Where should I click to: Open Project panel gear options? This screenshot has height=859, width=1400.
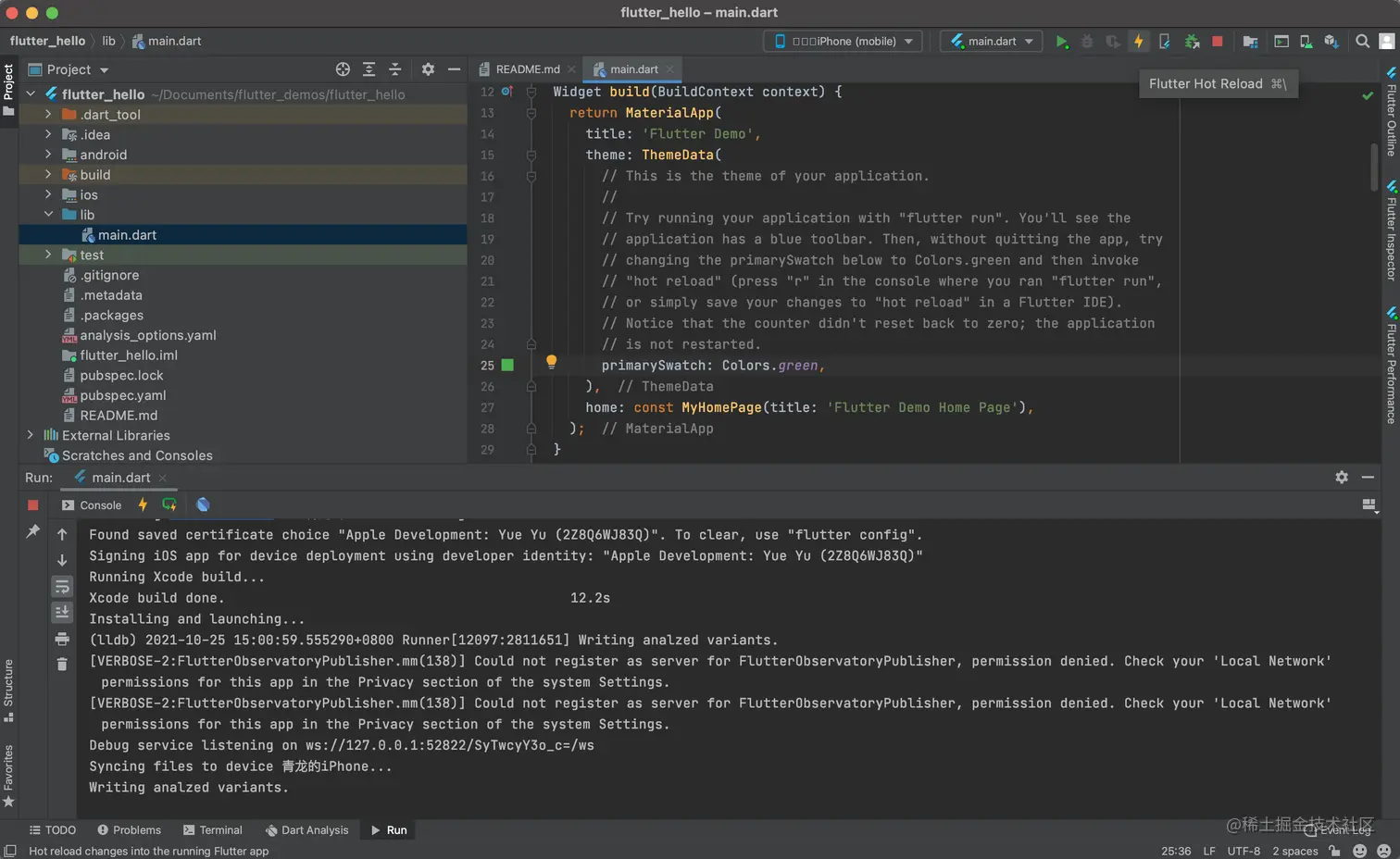pyautogui.click(x=428, y=69)
